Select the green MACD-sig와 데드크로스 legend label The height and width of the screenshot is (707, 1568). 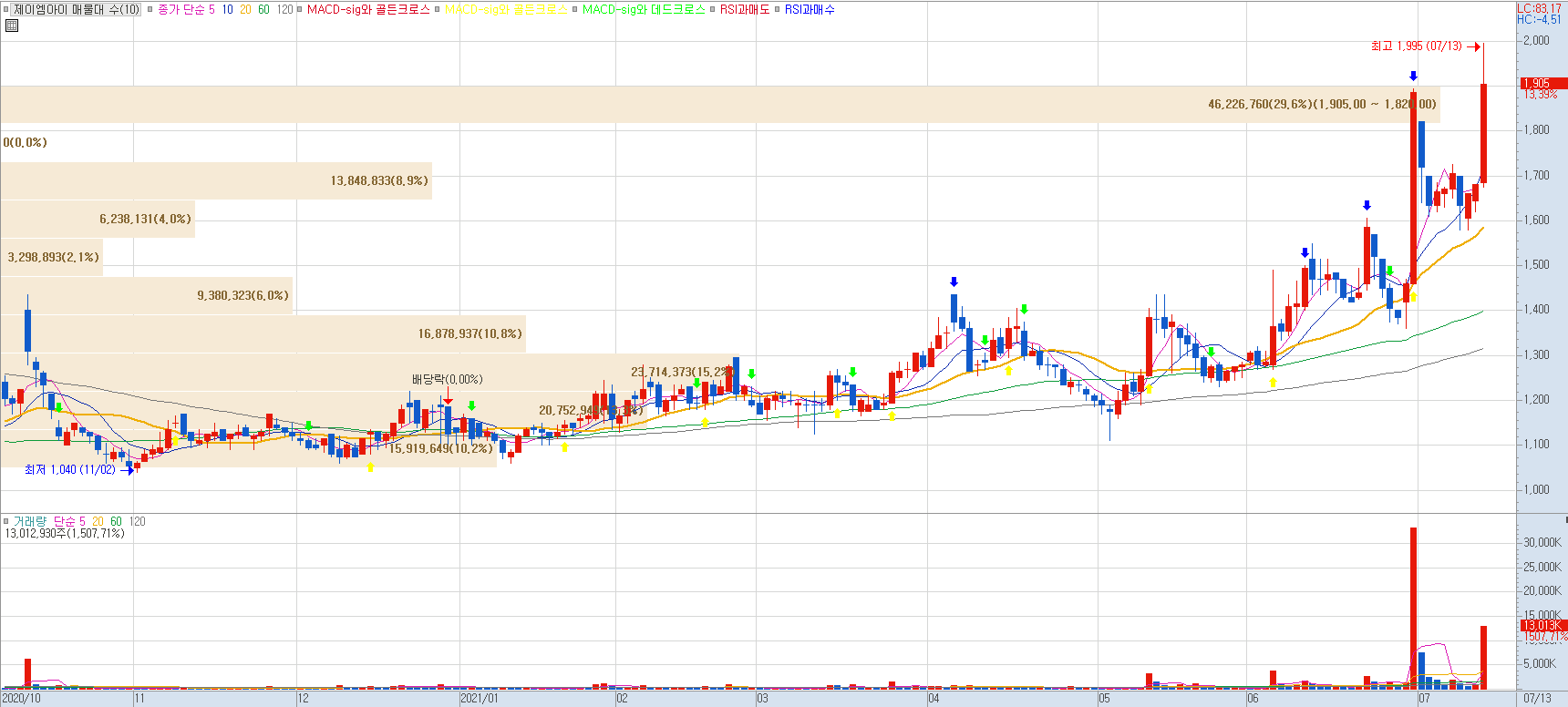[644, 9]
